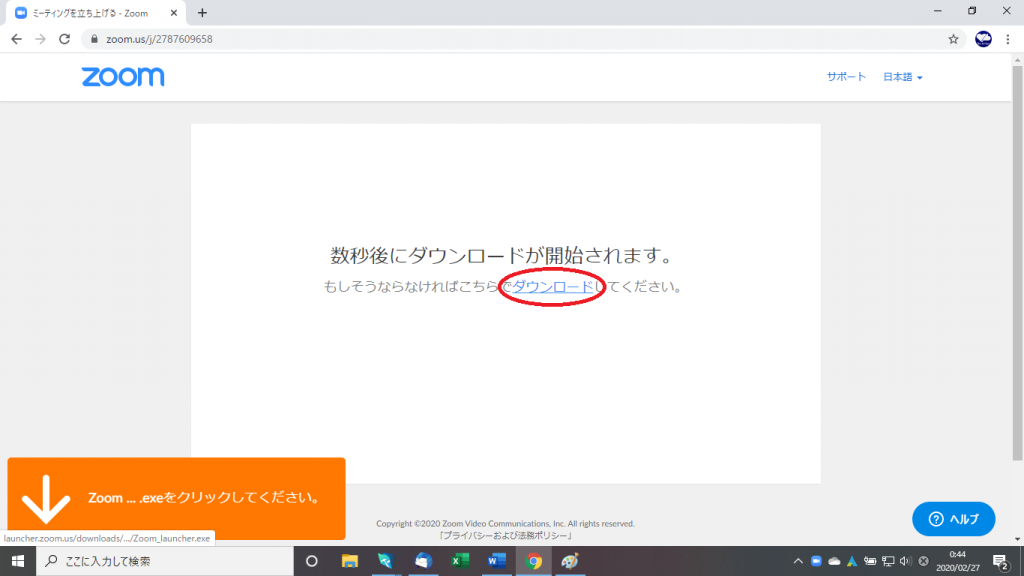
Task: Open the サポート link
Action: (x=846, y=76)
